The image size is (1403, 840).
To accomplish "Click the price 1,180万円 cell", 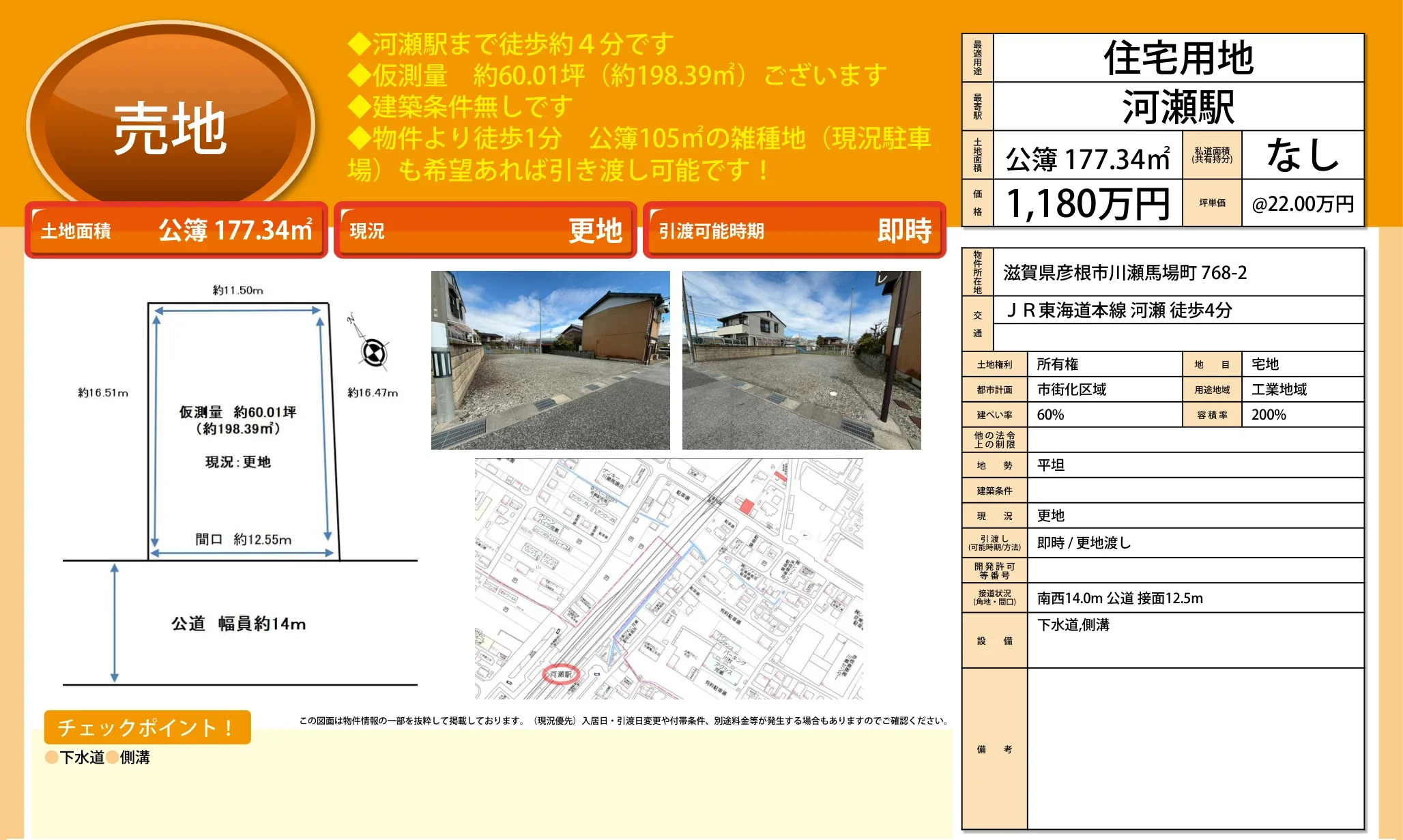I will pos(1088,203).
